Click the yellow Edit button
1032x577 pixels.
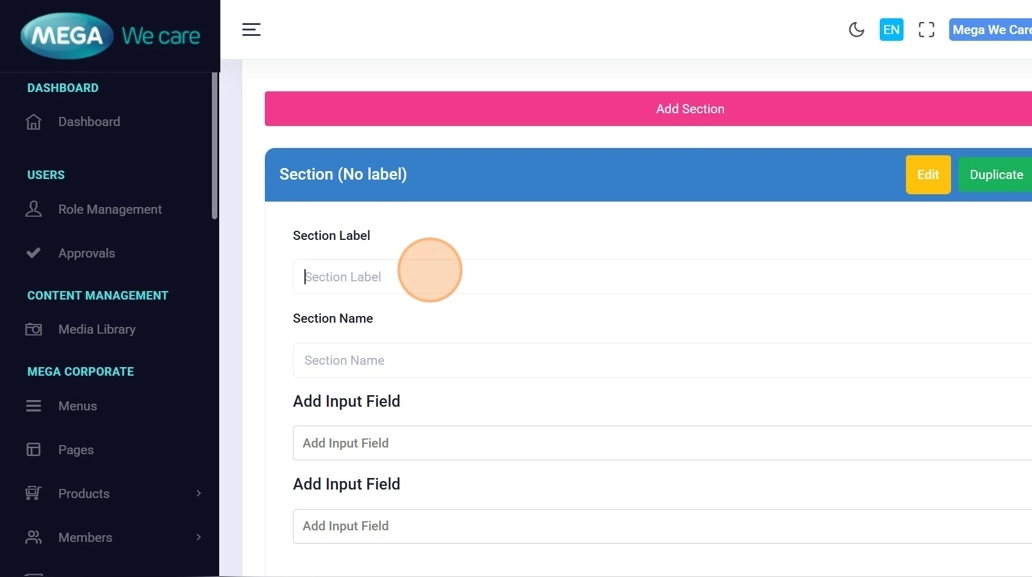[x=928, y=175]
